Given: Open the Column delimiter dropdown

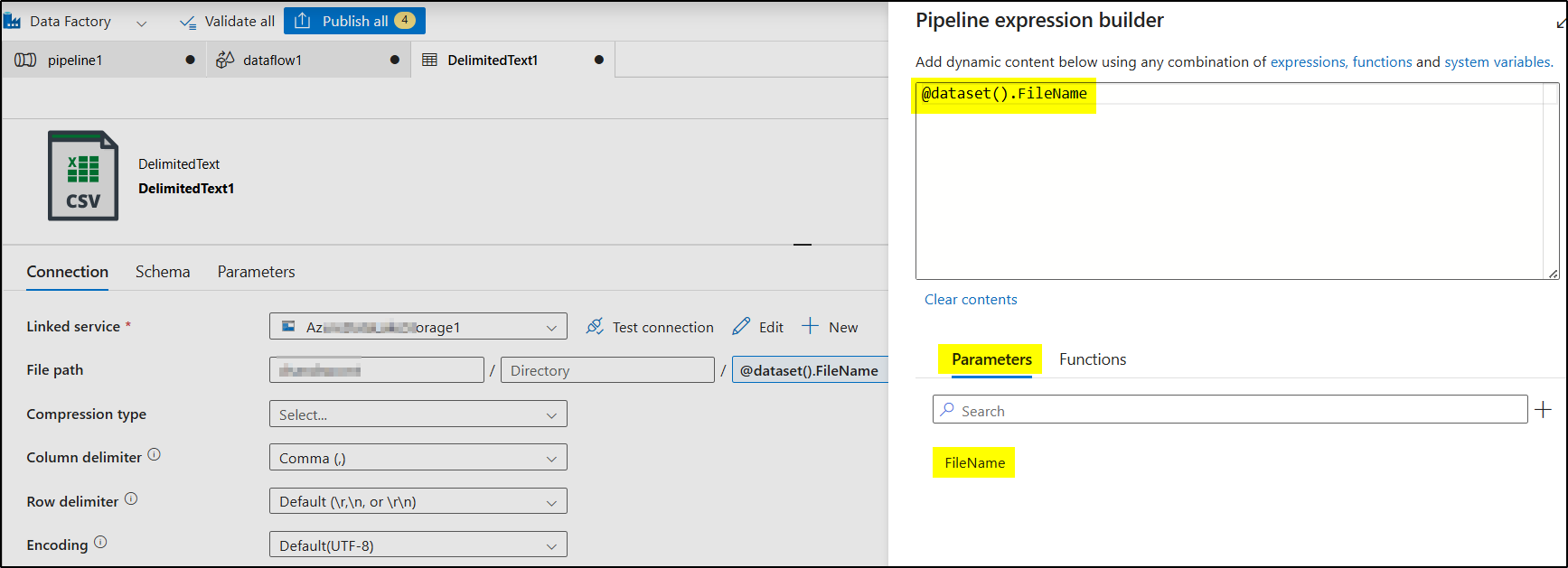Looking at the screenshot, I should 418,457.
